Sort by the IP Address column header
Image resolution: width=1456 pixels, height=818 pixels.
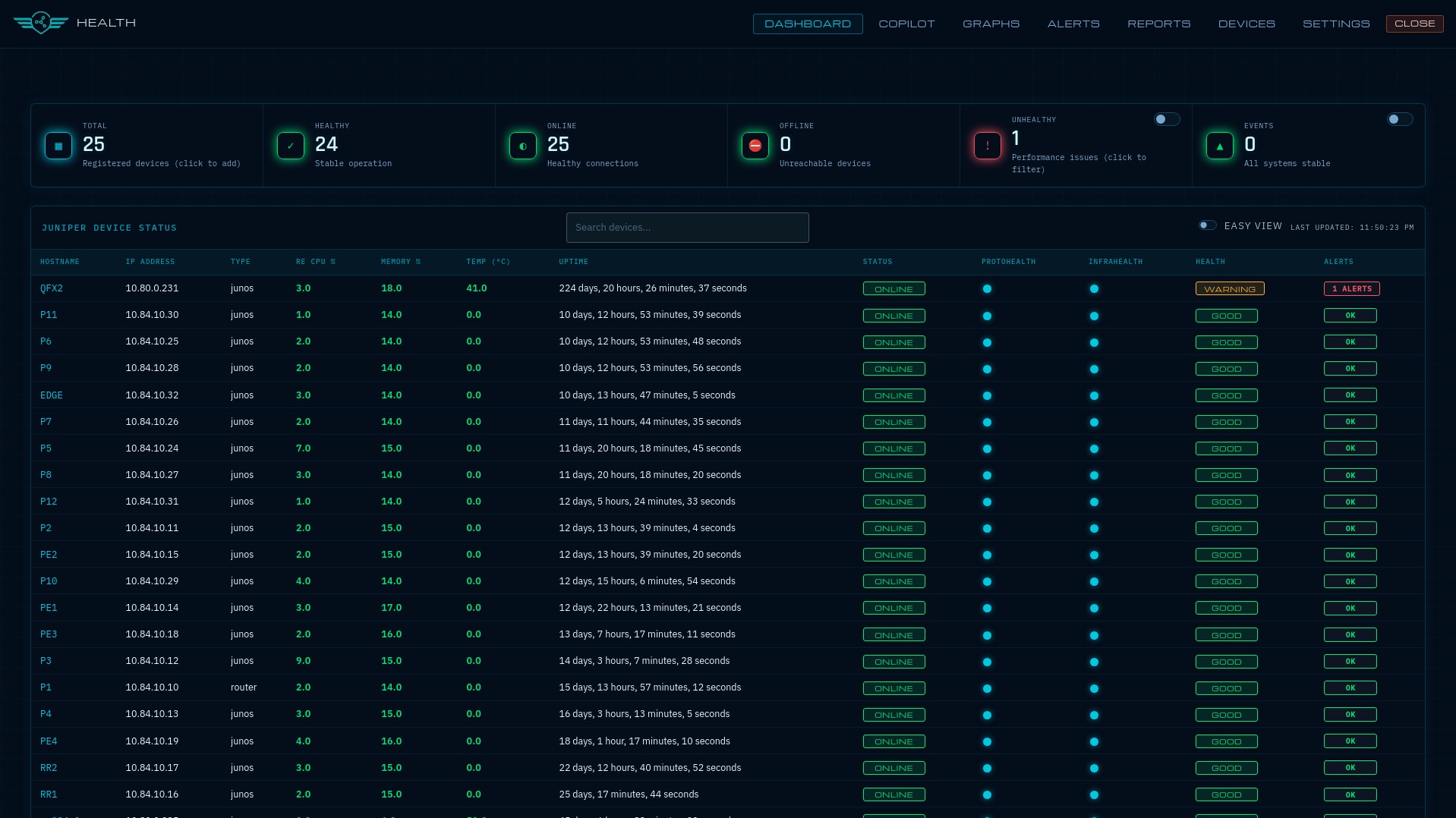pyautogui.click(x=150, y=262)
